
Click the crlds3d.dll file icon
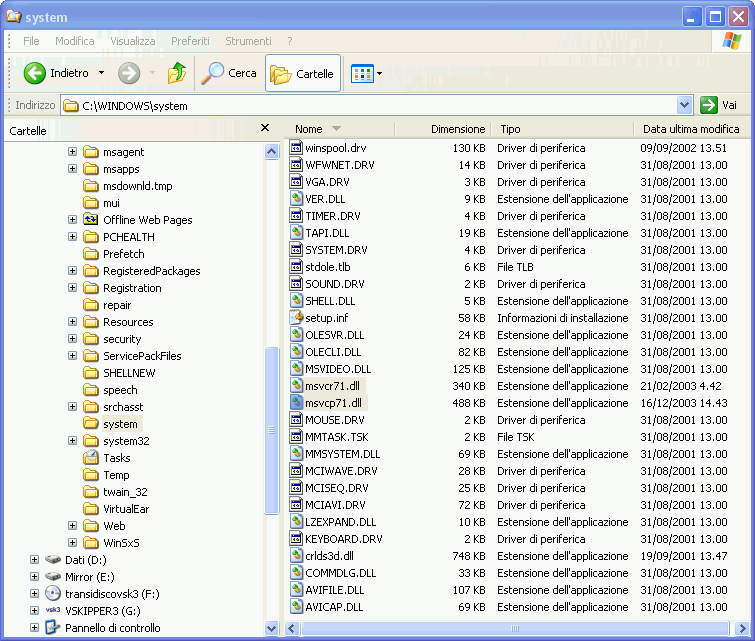coord(296,555)
